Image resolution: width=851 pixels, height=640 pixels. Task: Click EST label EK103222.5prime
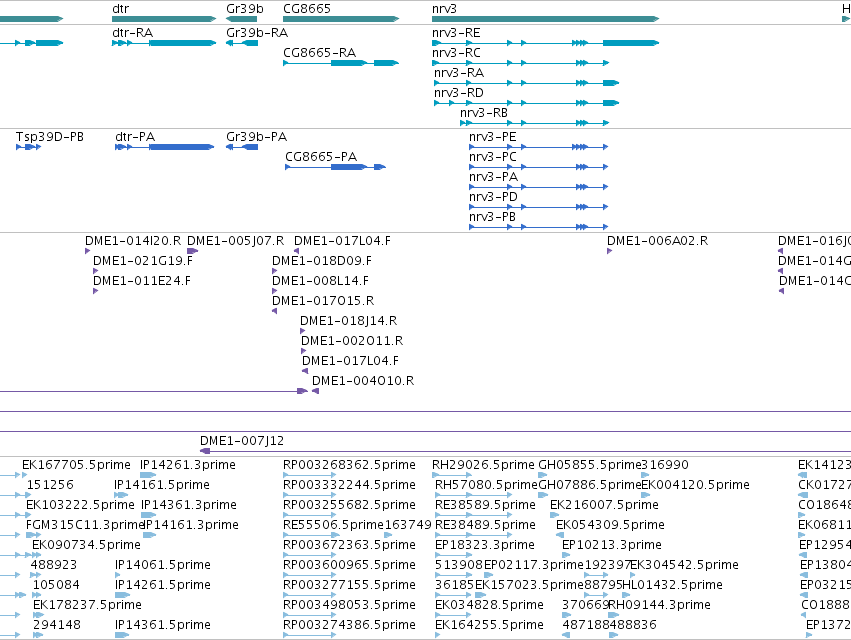80,505
